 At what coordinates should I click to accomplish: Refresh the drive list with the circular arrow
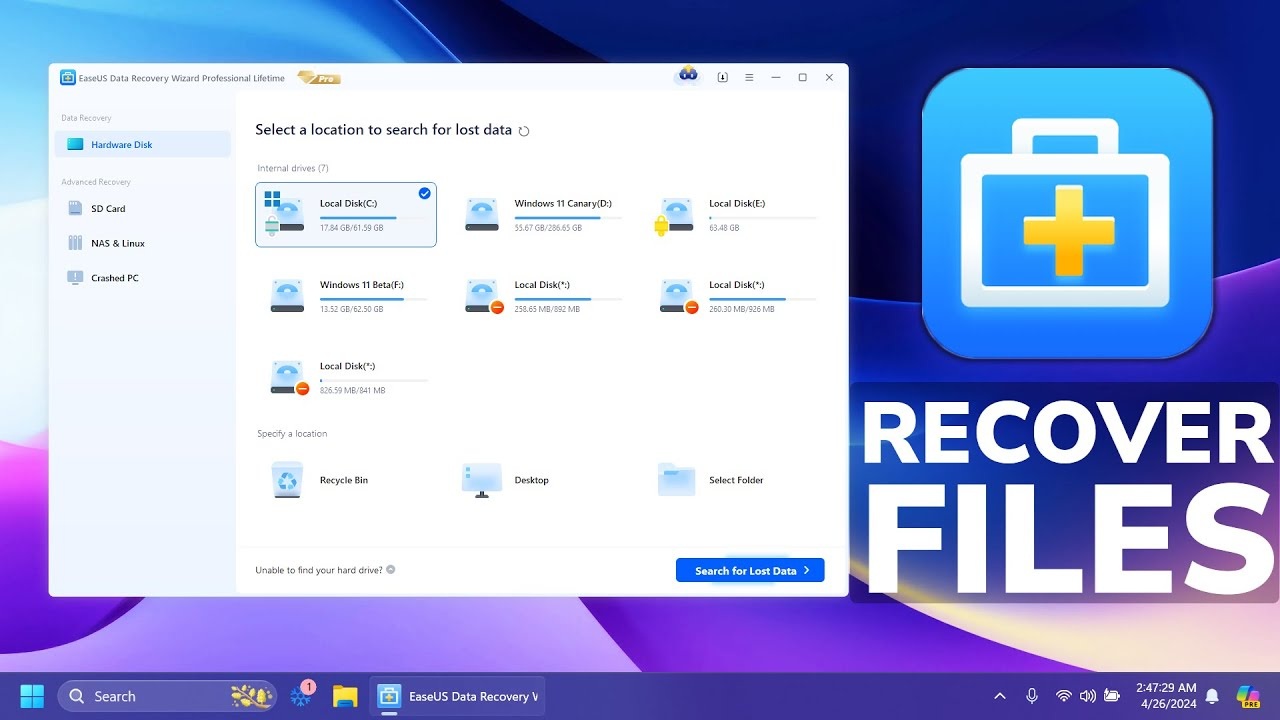pyautogui.click(x=524, y=130)
